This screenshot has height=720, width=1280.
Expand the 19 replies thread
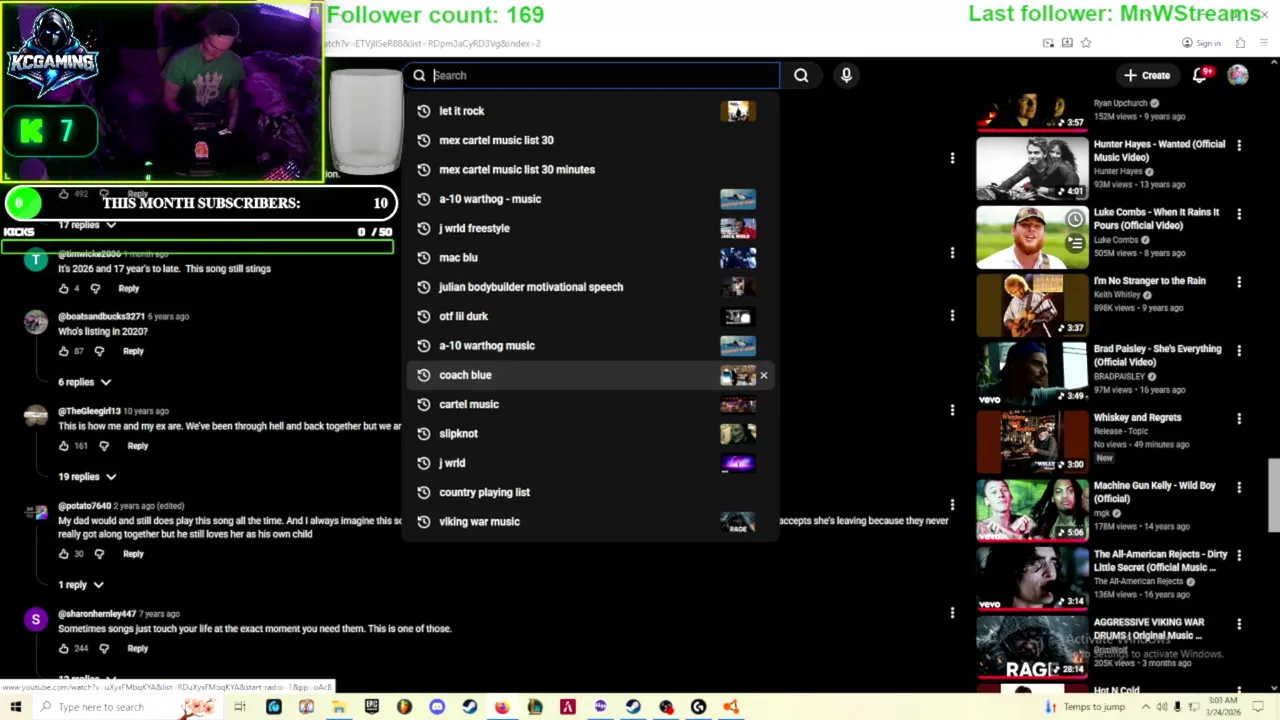click(86, 477)
